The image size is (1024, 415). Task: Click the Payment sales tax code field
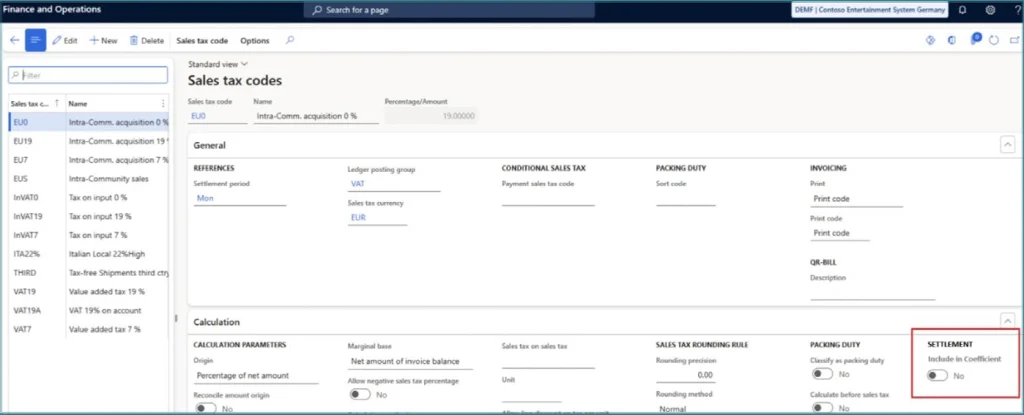tap(548, 198)
